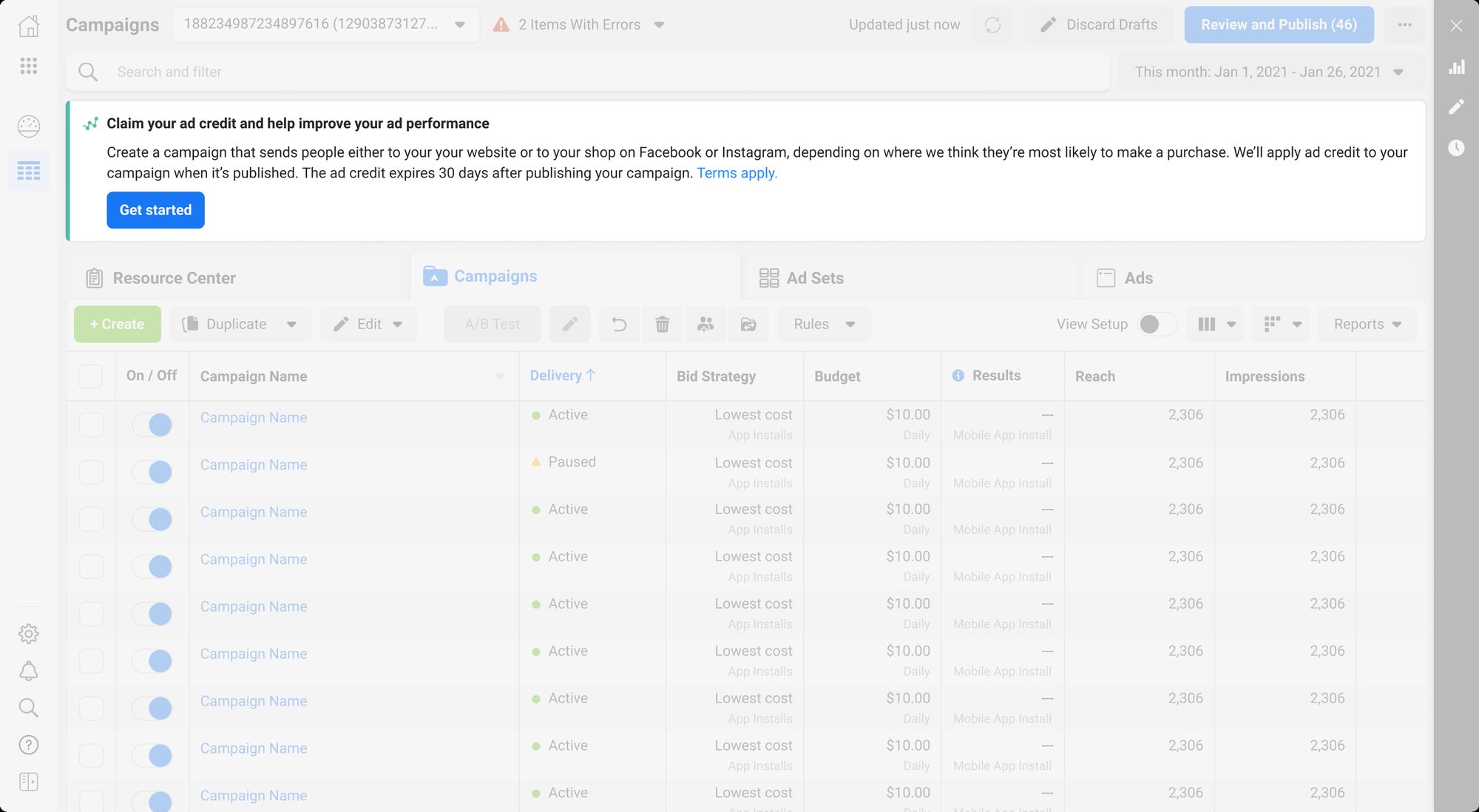Open settings gear icon in sidebar
1479x812 pixels.
28,633
